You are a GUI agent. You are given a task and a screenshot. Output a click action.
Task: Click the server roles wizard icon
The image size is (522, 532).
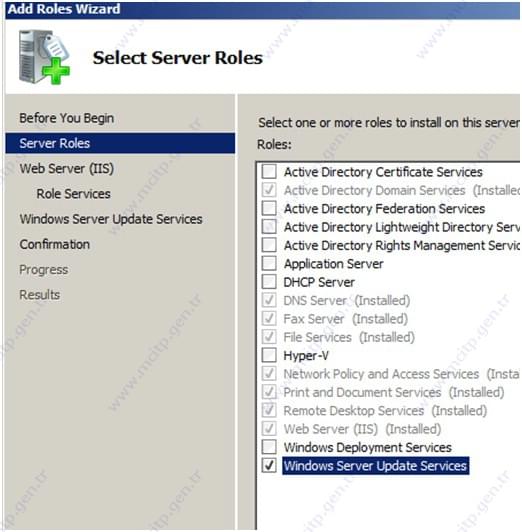click(x=44, y=57)
